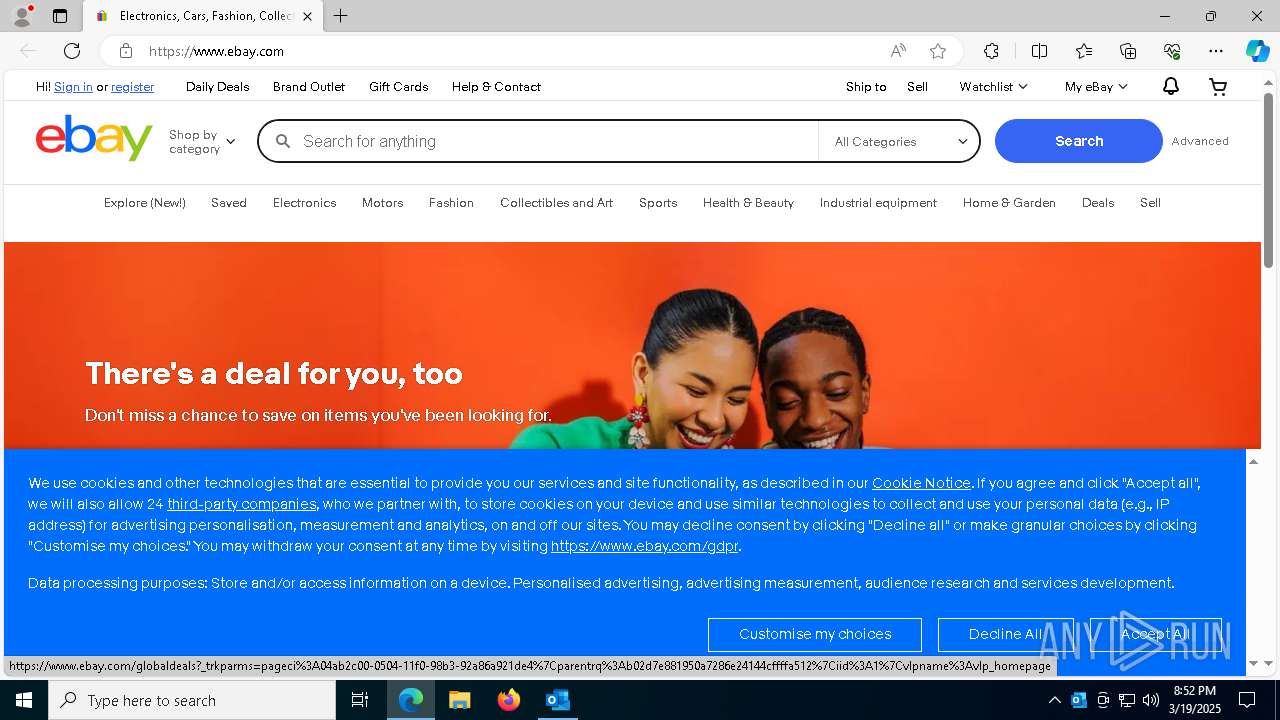
Task: Open the All Categories dropdown
Action: tap(900, 142)
